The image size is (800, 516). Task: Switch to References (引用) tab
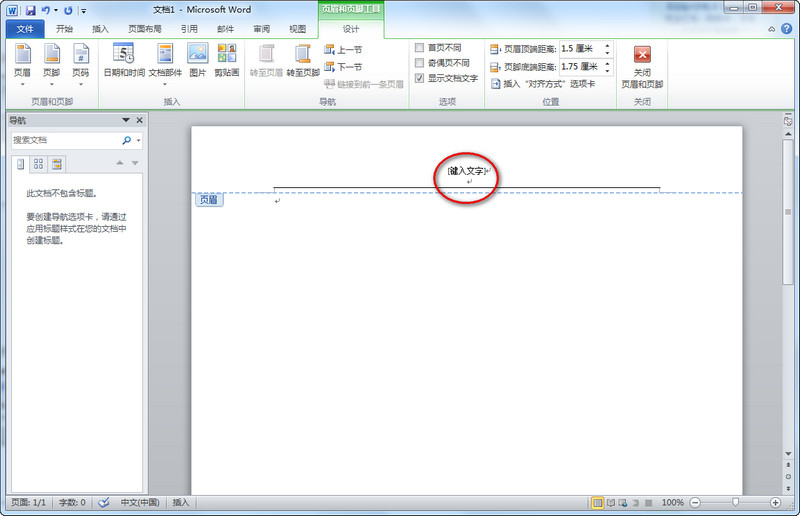click(189, 29)
